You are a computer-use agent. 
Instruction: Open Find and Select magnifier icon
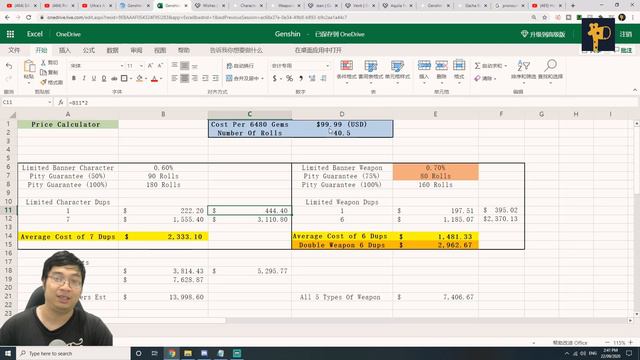point(550,65)
